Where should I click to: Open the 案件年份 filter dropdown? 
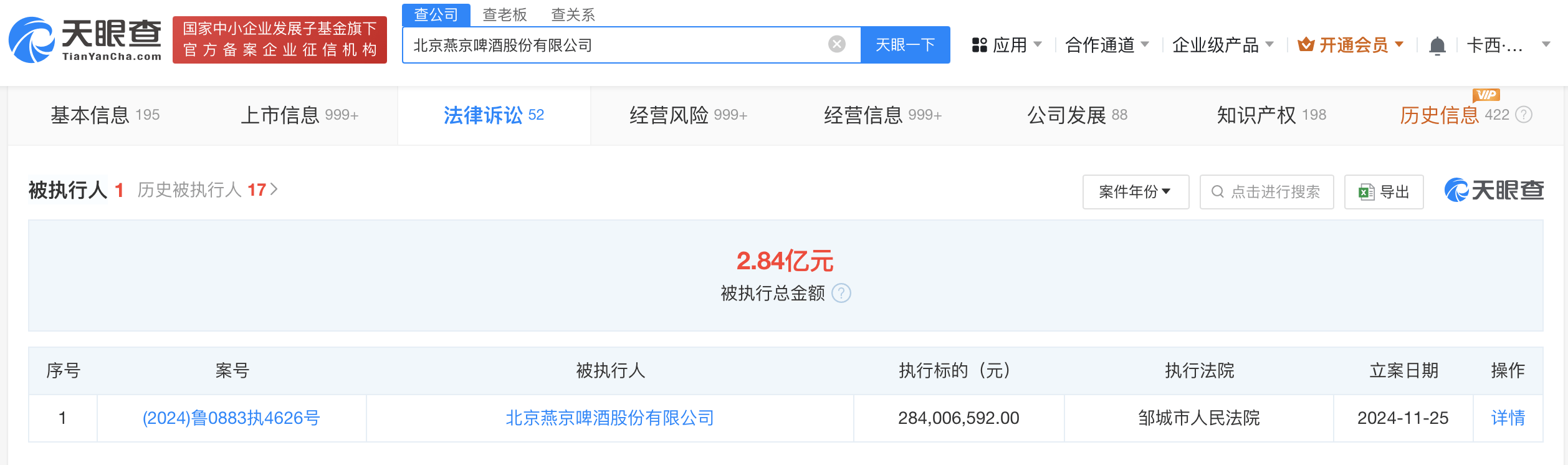click(x=1135, y=192)
